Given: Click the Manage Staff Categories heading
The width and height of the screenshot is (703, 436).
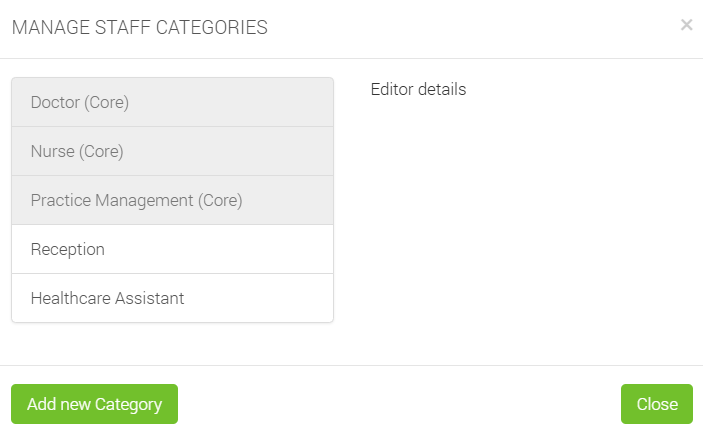Looking at the screenshot, I should (x=139, y=28).
